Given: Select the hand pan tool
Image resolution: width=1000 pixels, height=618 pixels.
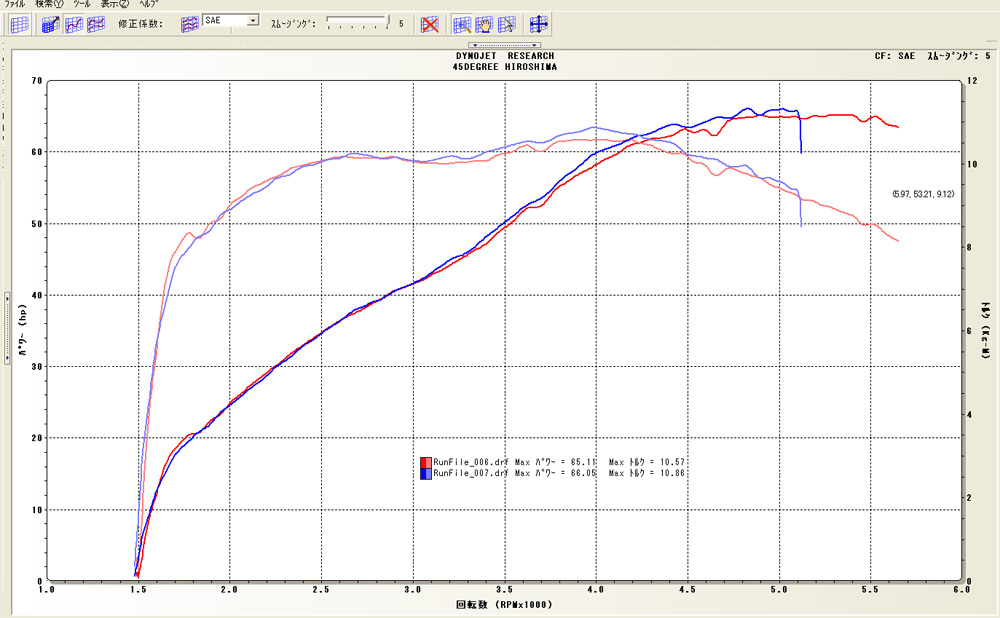Looking at the screenshot, I should pyautogui.click(x=484, y=24).
